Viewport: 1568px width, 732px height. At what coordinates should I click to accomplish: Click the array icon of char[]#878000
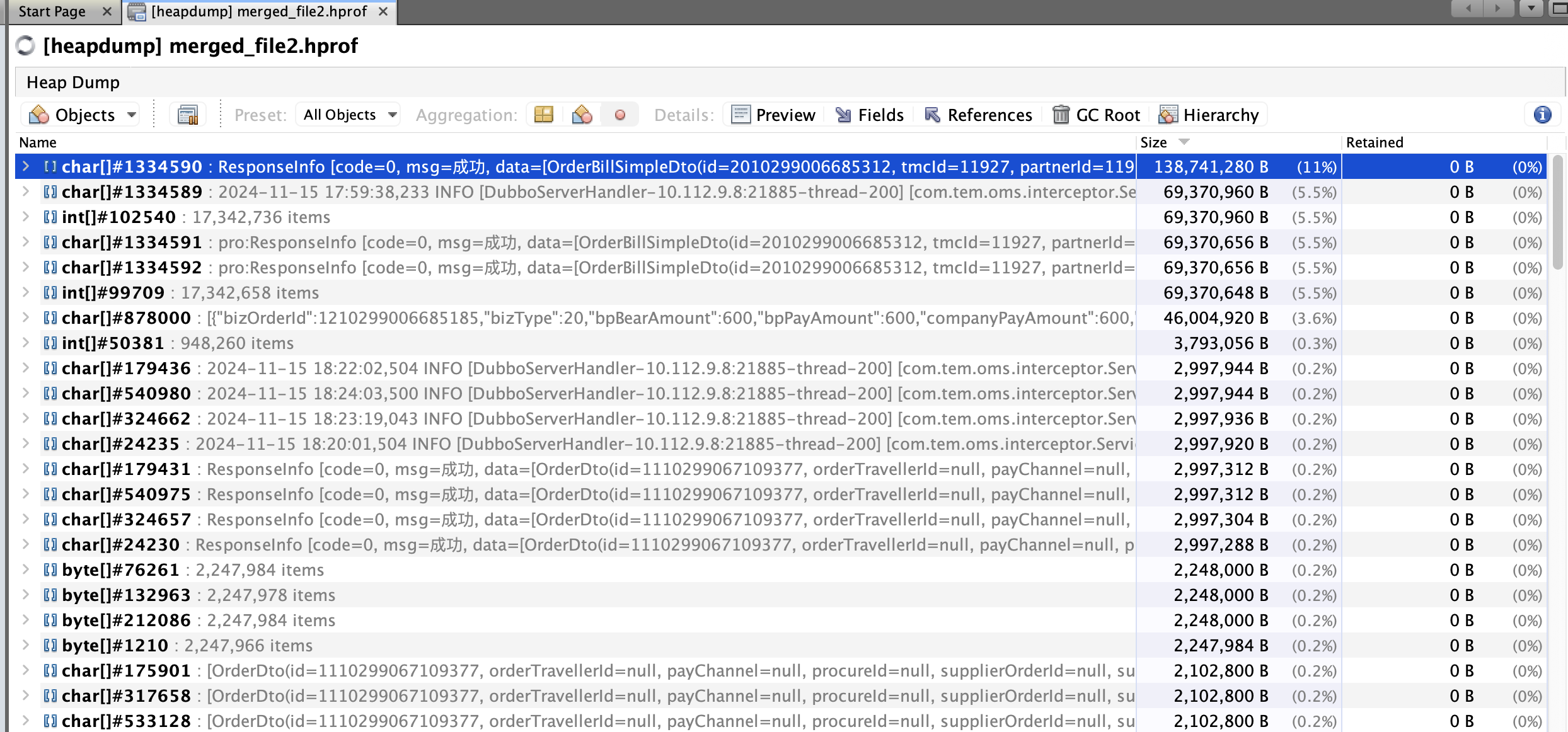[x=50, y=318]
